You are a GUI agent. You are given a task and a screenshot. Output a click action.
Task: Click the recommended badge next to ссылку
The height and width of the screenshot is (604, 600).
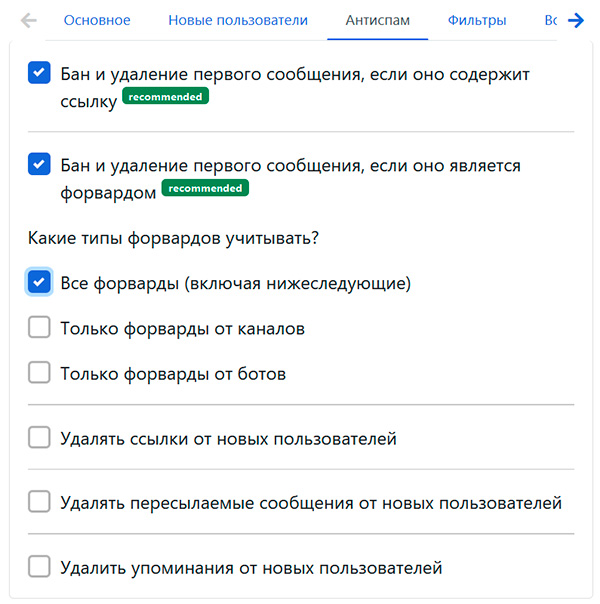[x=165, y=97]
